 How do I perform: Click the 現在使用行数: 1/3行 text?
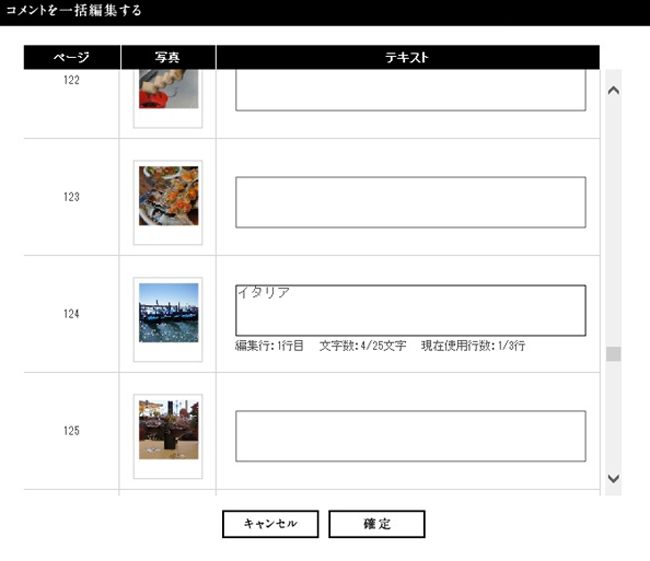click(473, 345)
